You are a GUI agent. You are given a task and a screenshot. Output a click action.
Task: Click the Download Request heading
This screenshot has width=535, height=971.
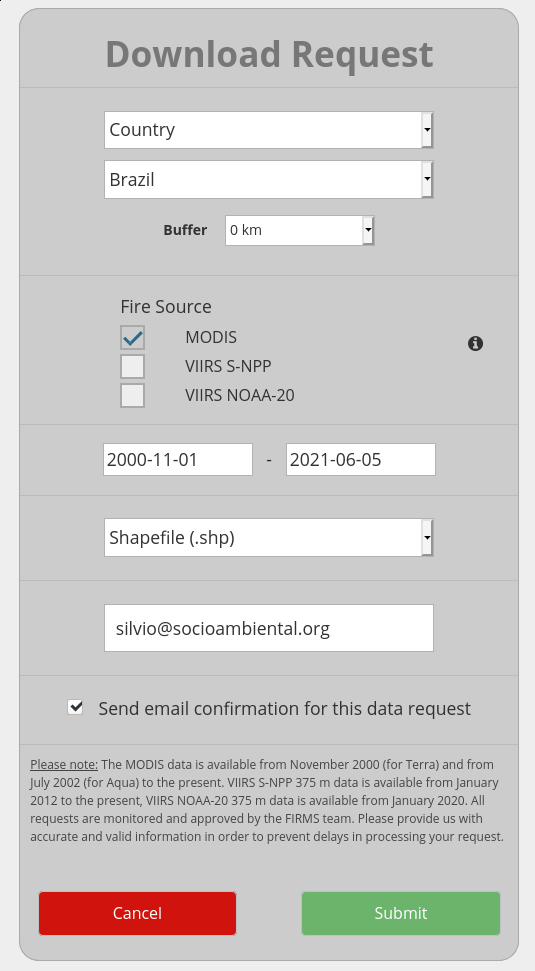point(269,54)
